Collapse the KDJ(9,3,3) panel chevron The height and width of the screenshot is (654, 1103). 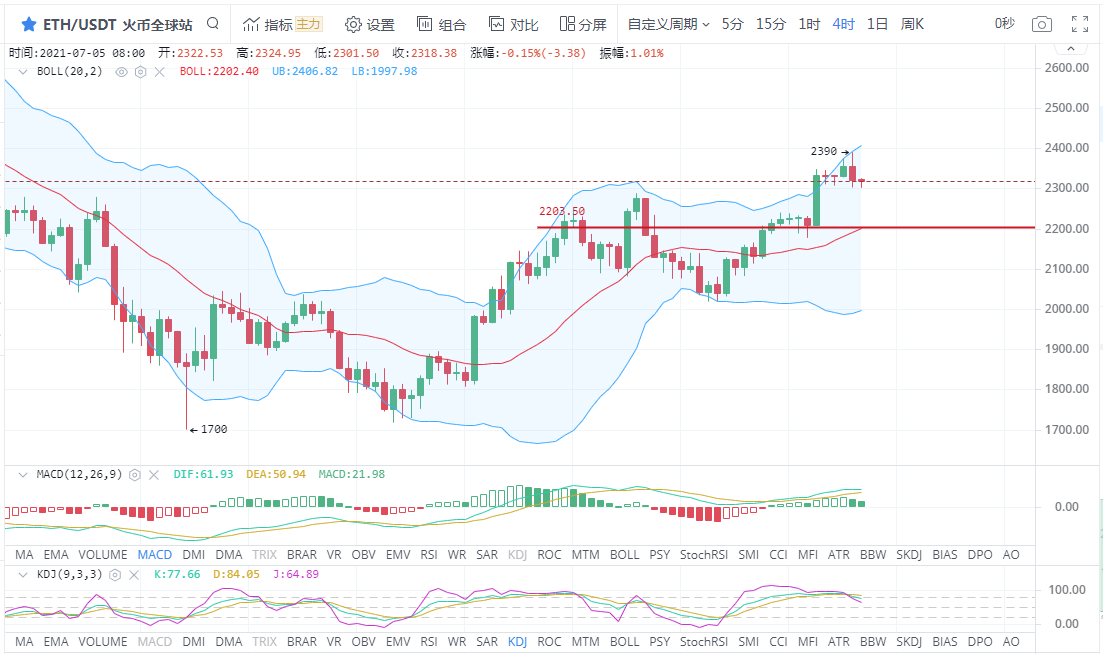[23, 575]
